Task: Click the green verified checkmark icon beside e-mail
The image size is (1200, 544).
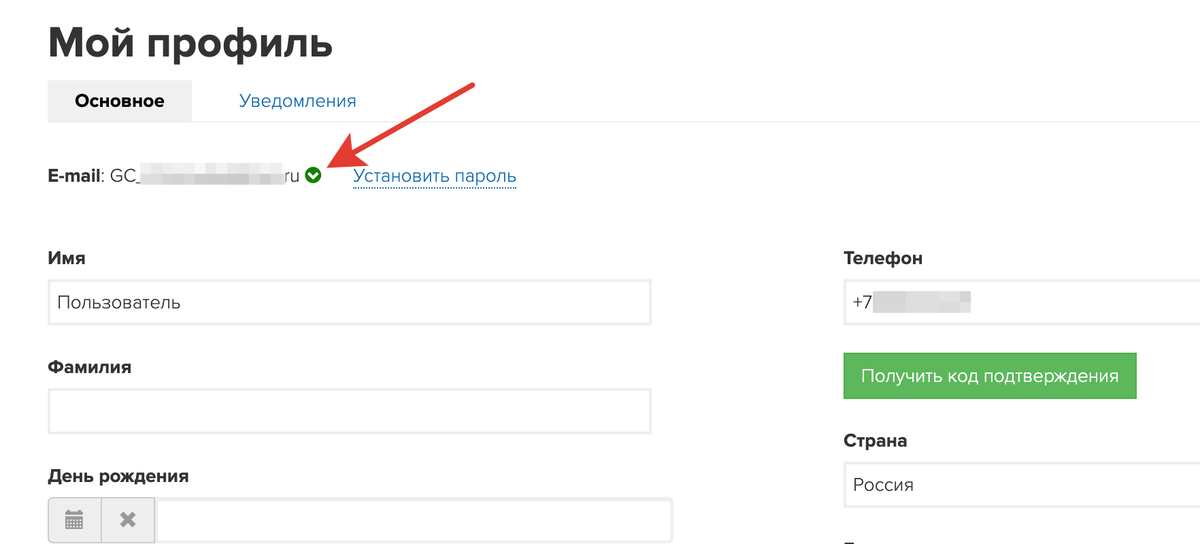Action: coord(313,176)
